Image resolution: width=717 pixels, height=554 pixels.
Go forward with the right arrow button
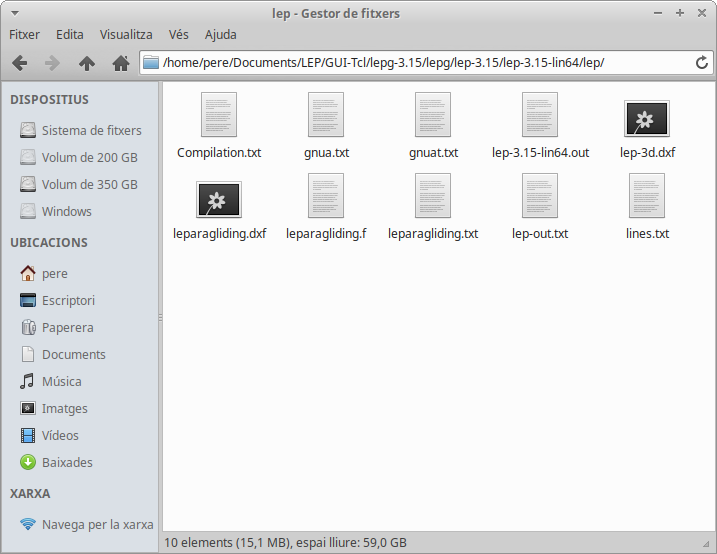(x=53, y=63)
